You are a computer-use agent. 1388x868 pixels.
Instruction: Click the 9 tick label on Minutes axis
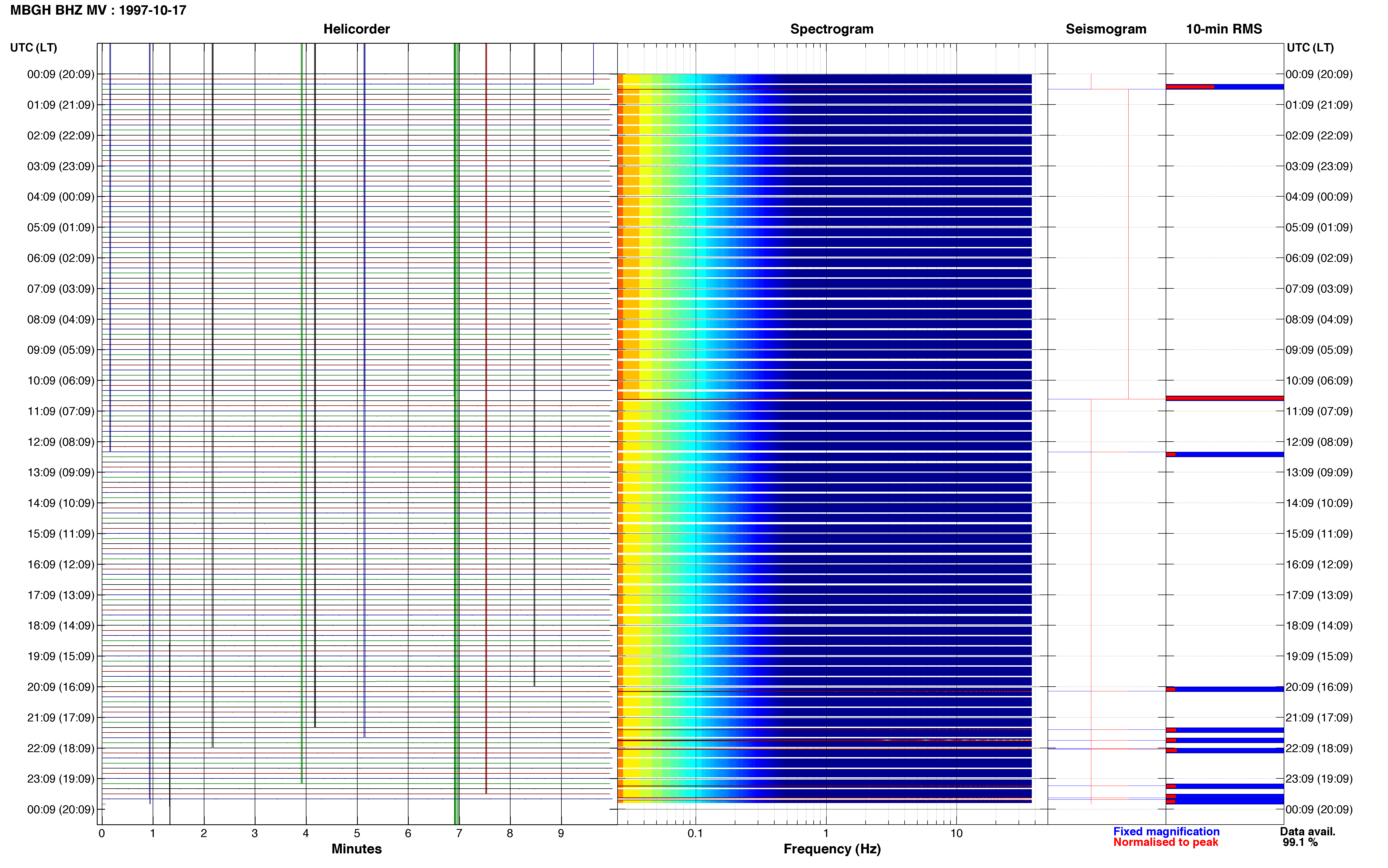[x=561, y=833]
